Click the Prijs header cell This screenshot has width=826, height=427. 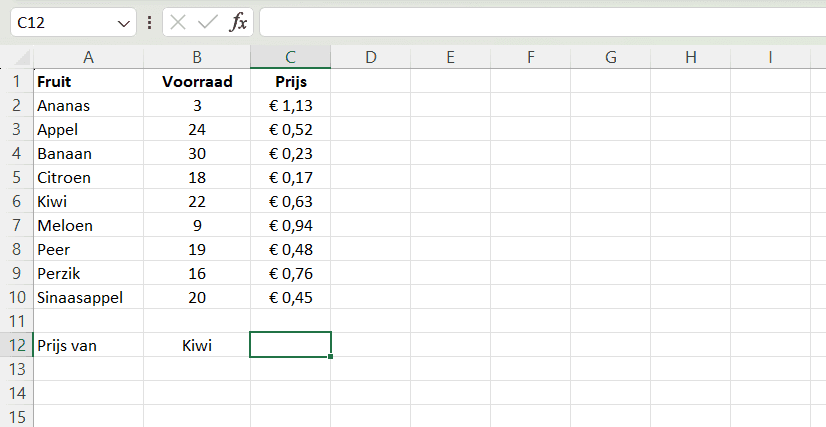290,81
